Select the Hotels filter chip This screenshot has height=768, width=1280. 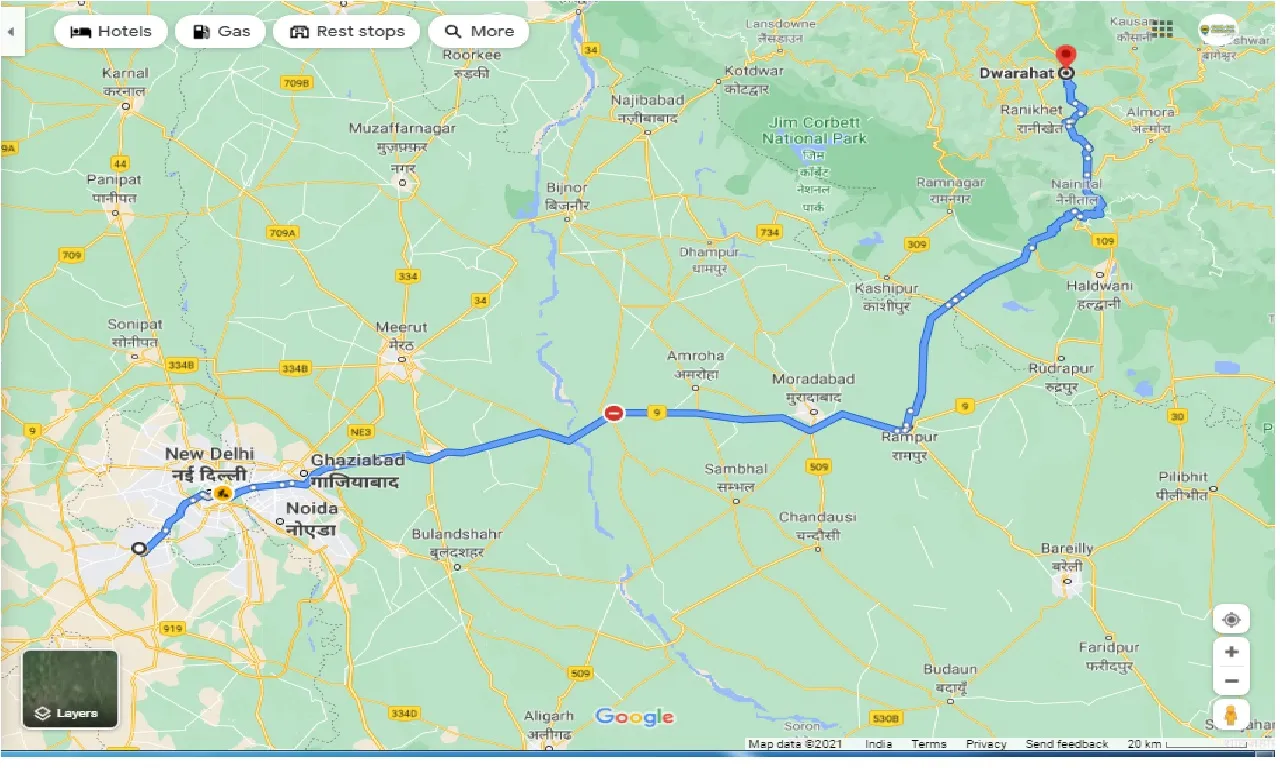point(110,31)
